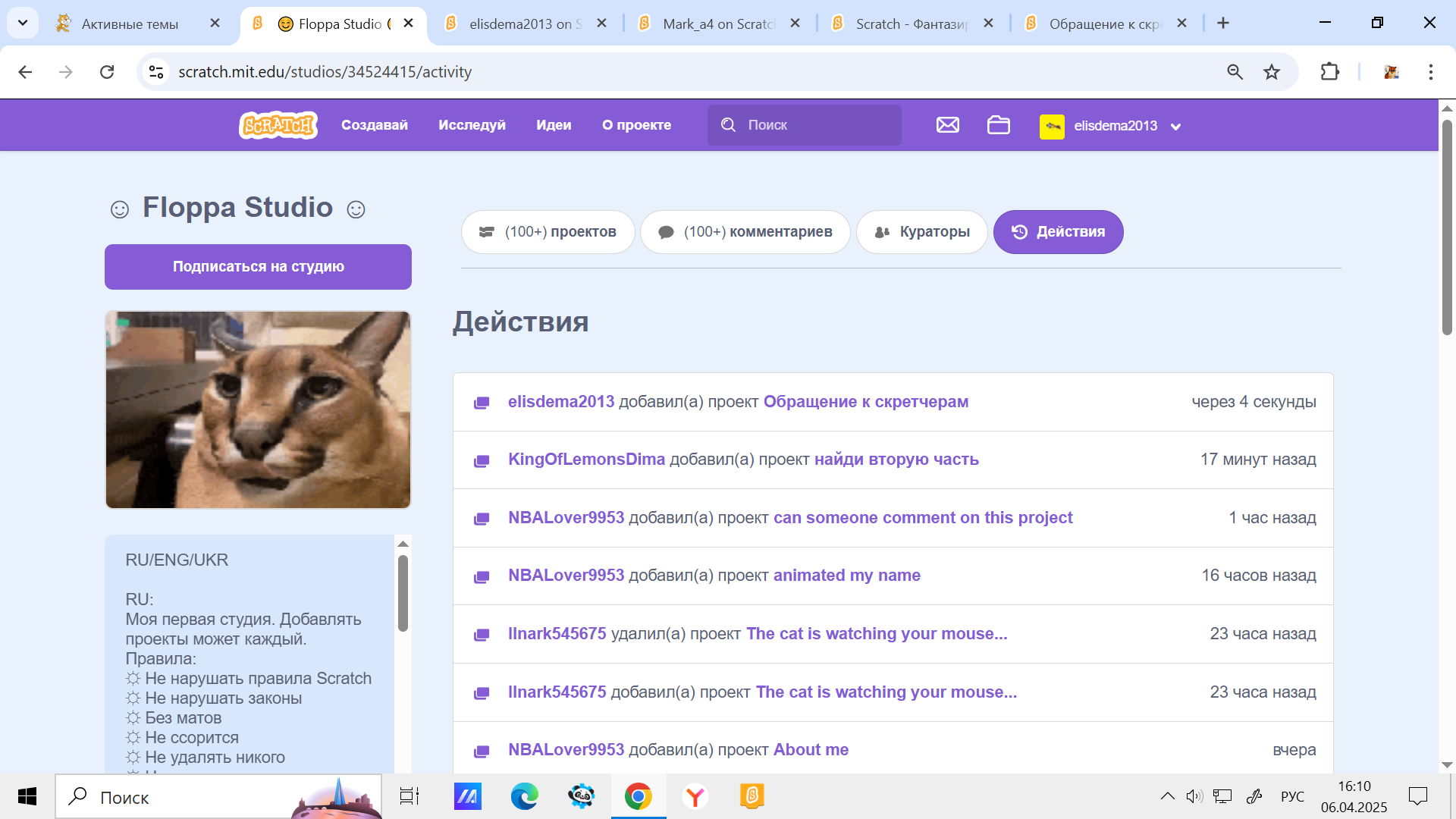
Task: Click the browser zoom magnifier icon
Action: pyautogui.click(x=1235, y=72)
